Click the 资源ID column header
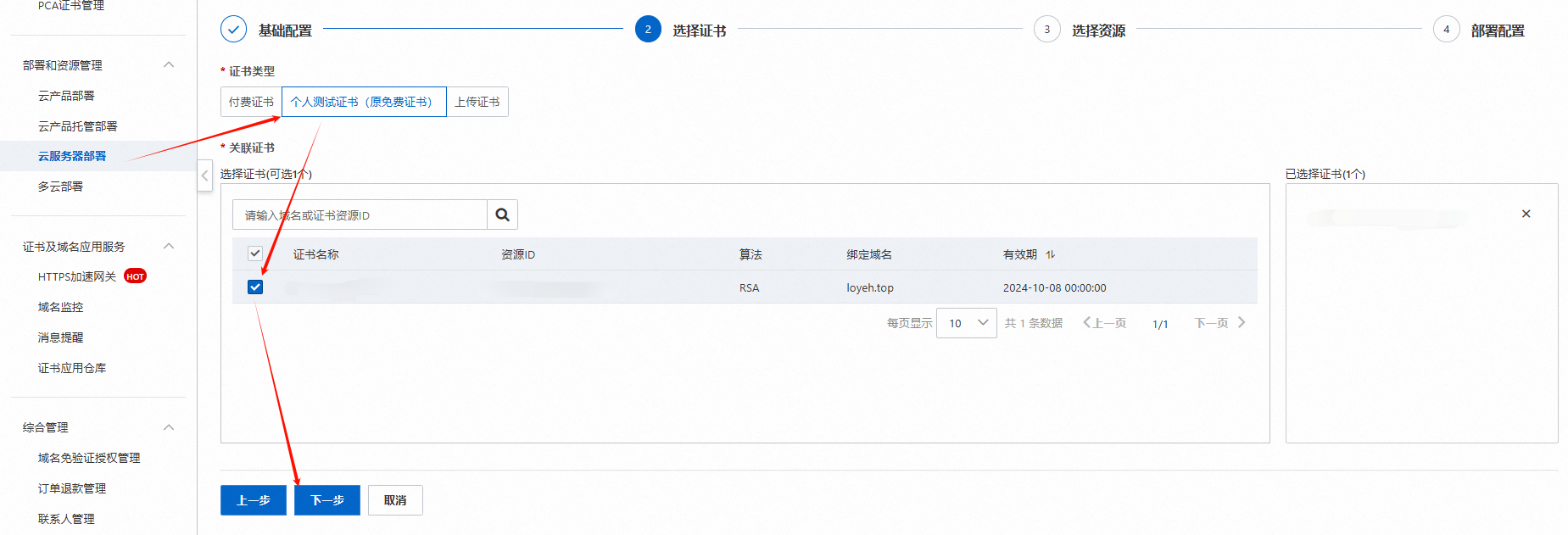 pyautogui.click(x=518, y=254)
